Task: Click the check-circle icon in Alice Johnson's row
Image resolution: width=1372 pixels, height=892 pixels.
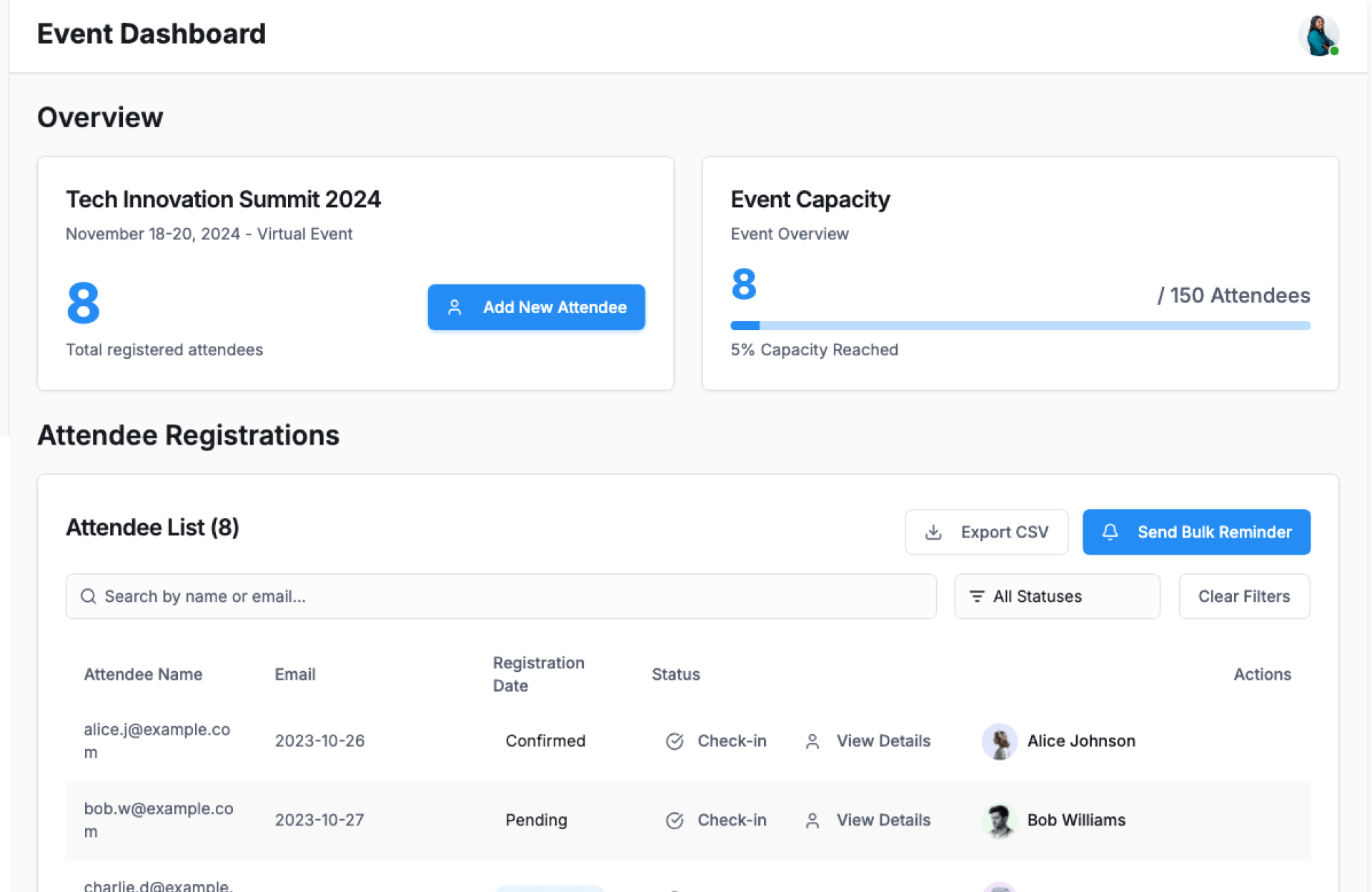Action: [675, 741]
